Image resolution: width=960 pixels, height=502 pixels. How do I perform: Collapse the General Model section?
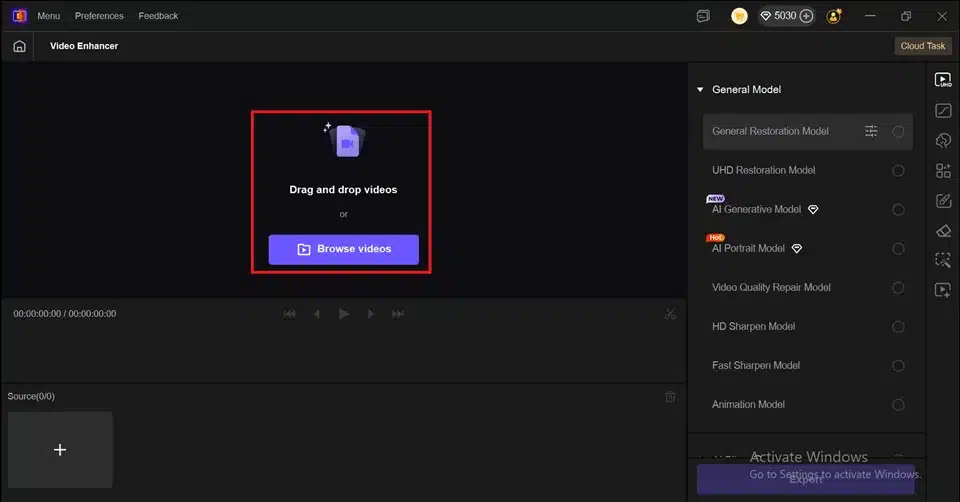click(x=700, y=89)
